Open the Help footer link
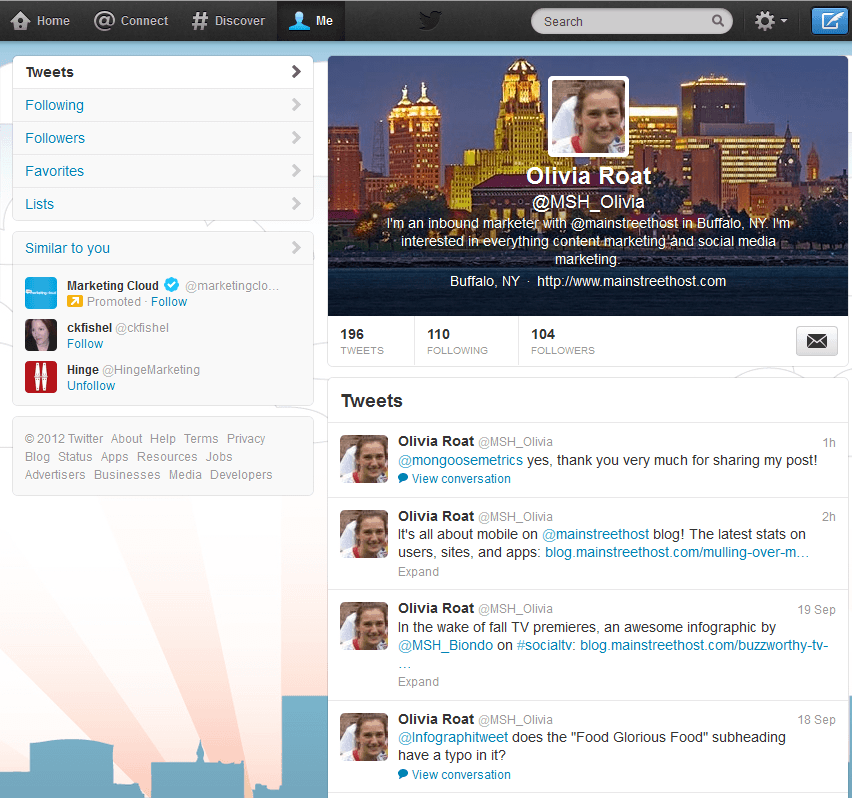The image size is (852, 798). tap(162, 438)
